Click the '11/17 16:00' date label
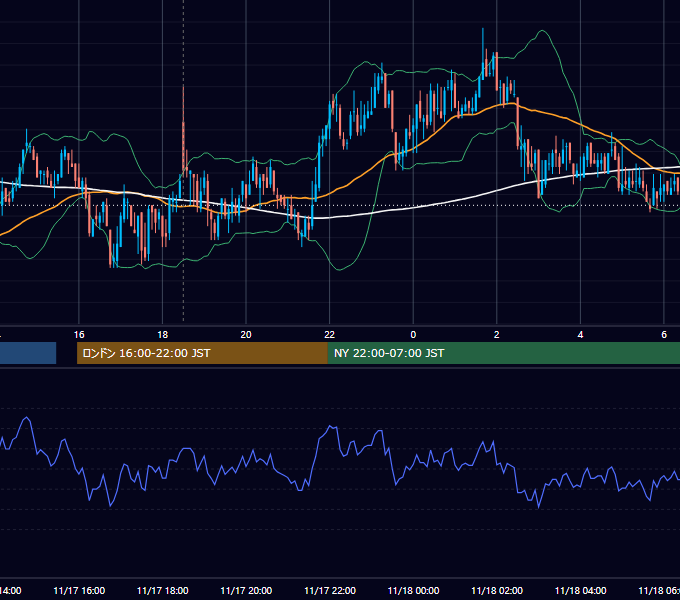The image size is (680, 600). 79,591
